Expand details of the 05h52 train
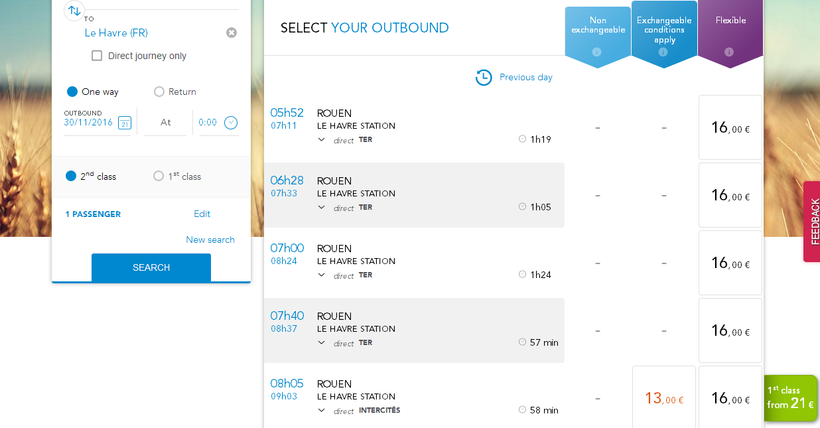Viewport: 820px width, 428px height. 322,140
